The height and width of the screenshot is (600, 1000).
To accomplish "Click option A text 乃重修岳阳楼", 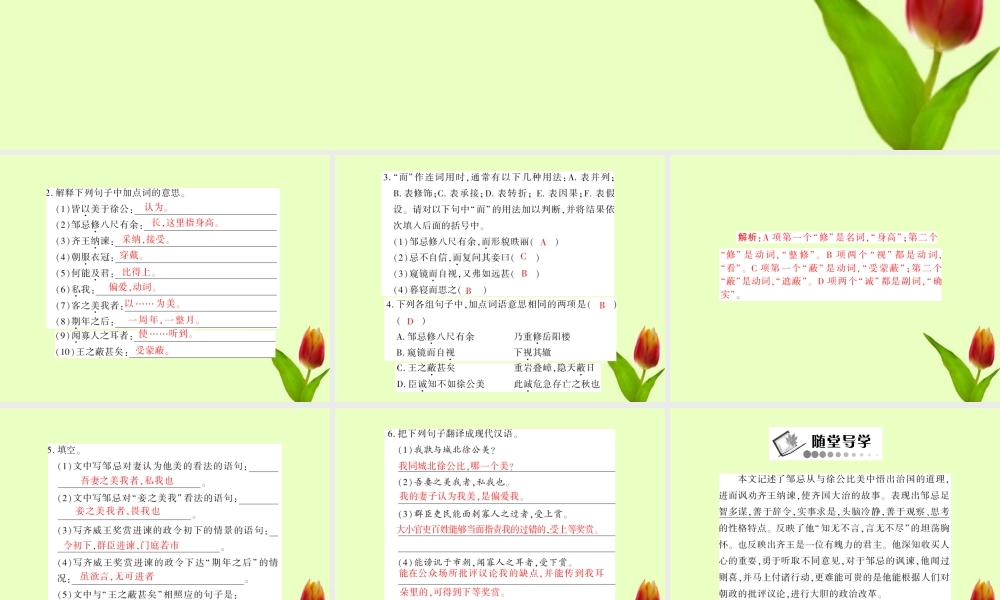I will point(542,336).
